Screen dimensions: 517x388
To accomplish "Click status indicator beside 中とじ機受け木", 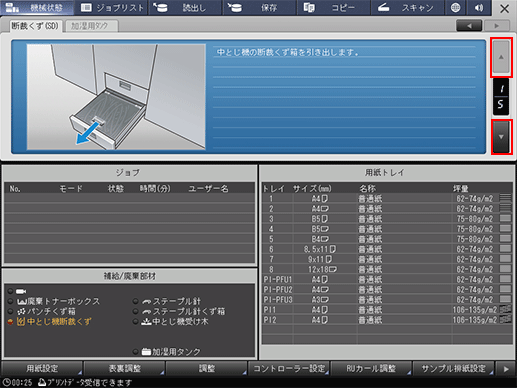I will pos(136,322).
